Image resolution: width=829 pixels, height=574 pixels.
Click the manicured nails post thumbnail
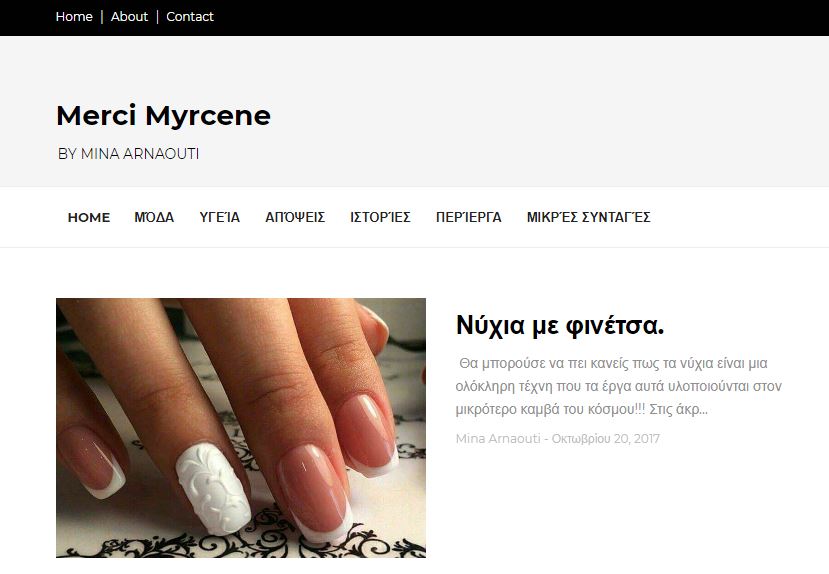coord(241,427)
